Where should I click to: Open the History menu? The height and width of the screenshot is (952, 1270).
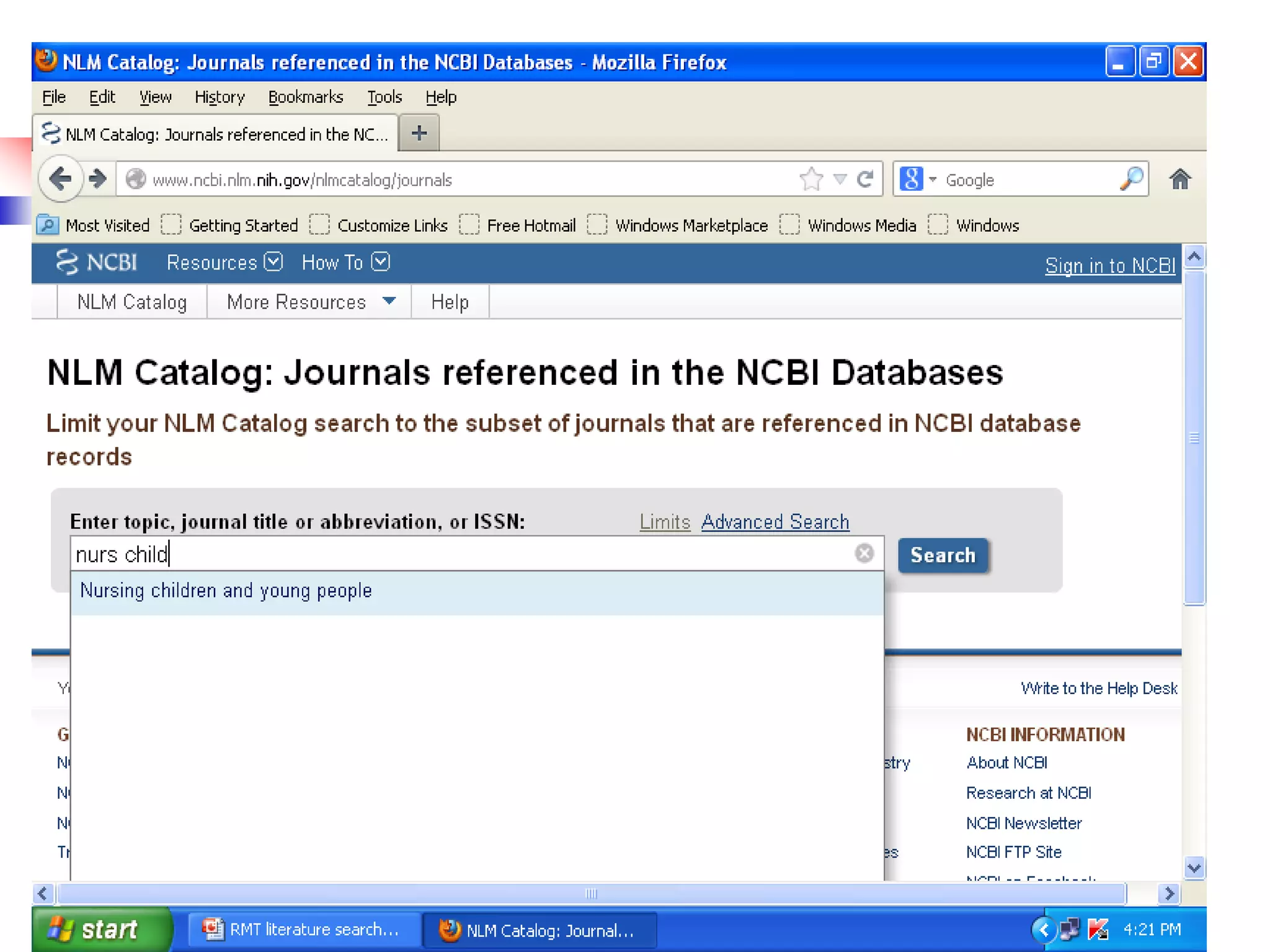pyautogui.click(x=220, y=97)
